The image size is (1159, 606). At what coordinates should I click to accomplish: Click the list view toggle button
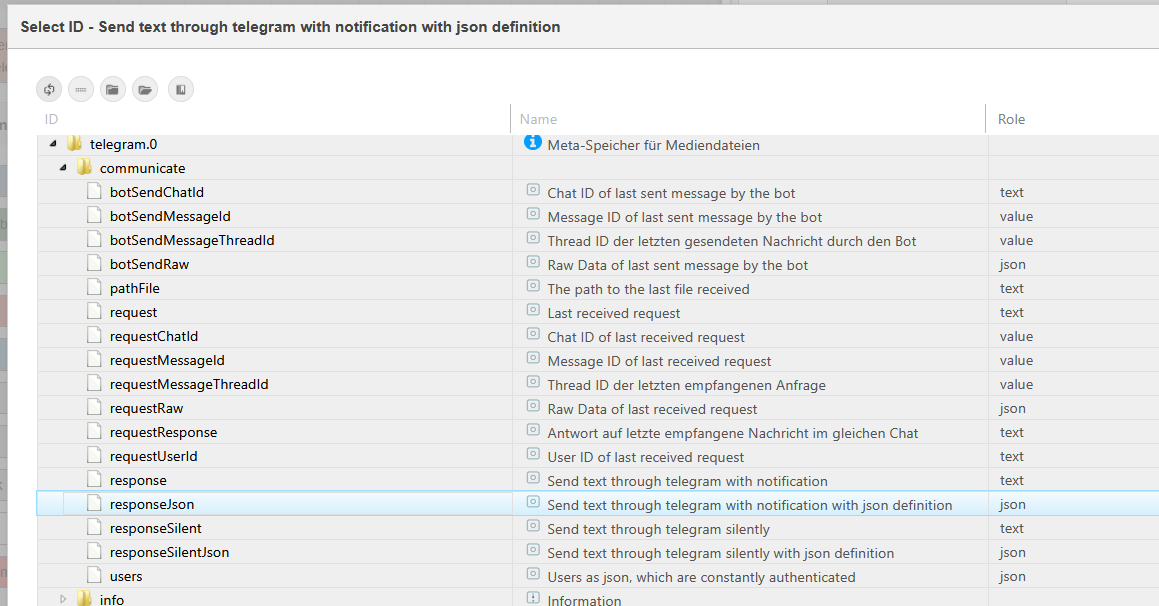[x=81, y=89]
